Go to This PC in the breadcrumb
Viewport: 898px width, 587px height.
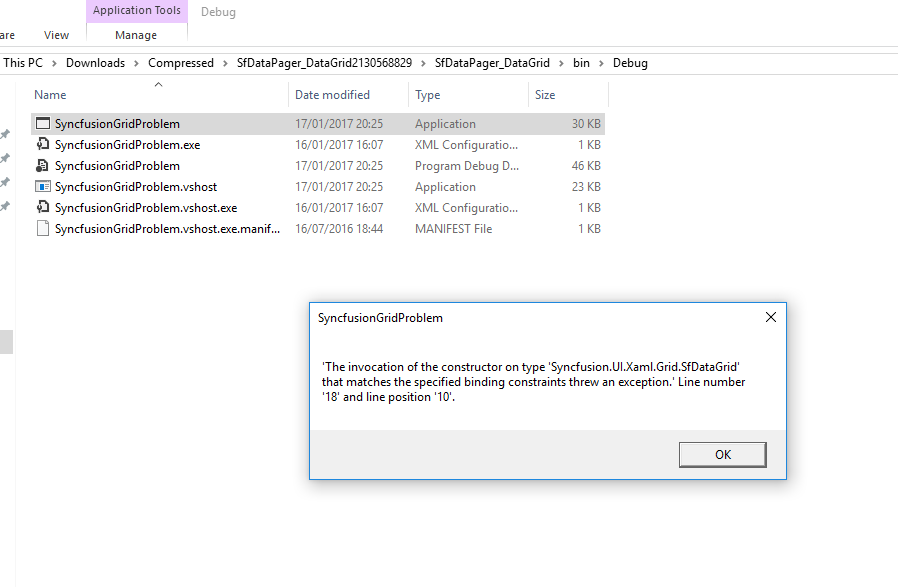[23, 63]
